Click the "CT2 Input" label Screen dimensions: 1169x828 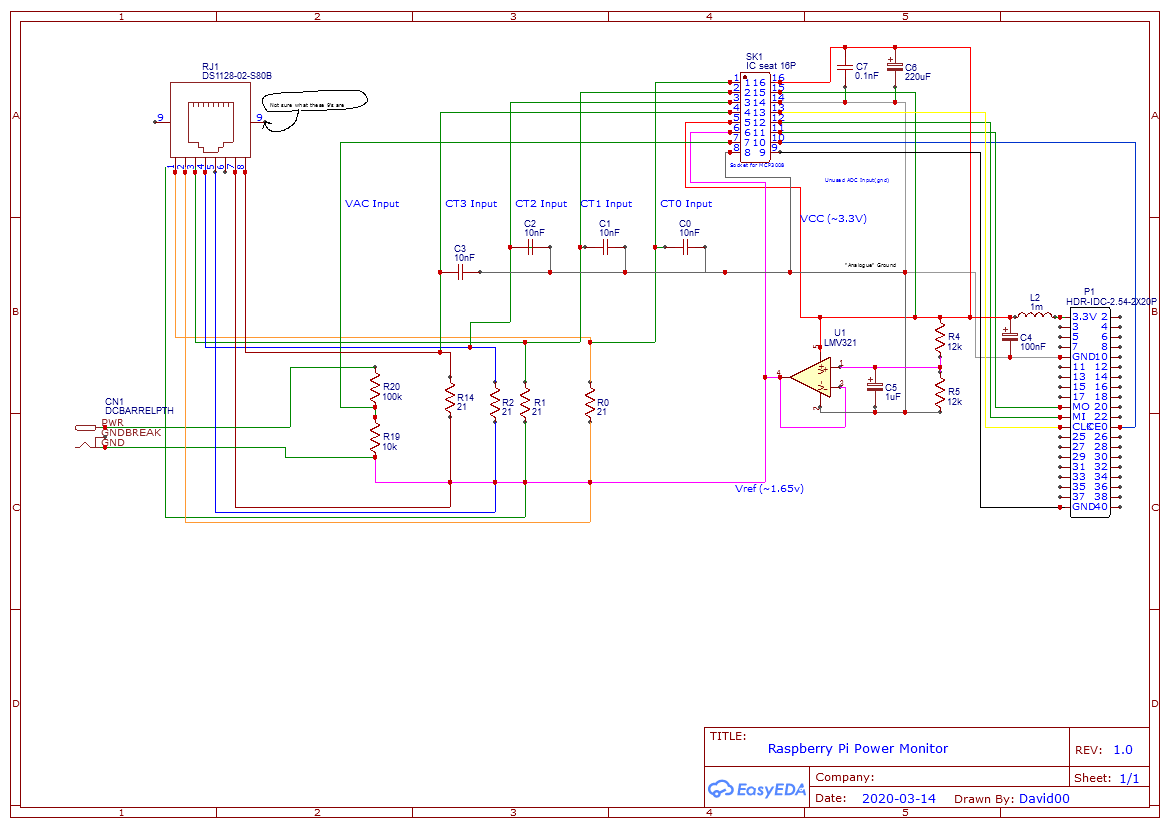[541, 203]
